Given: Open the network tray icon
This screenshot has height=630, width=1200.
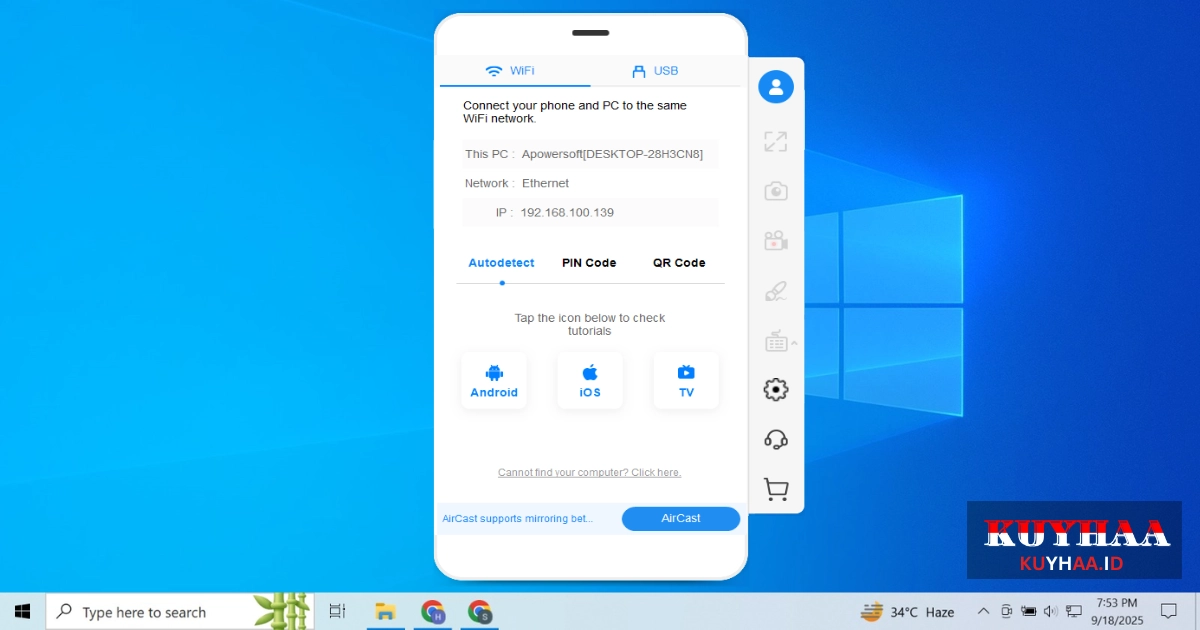Looking at the screenshot, I should pos(1074,611).
